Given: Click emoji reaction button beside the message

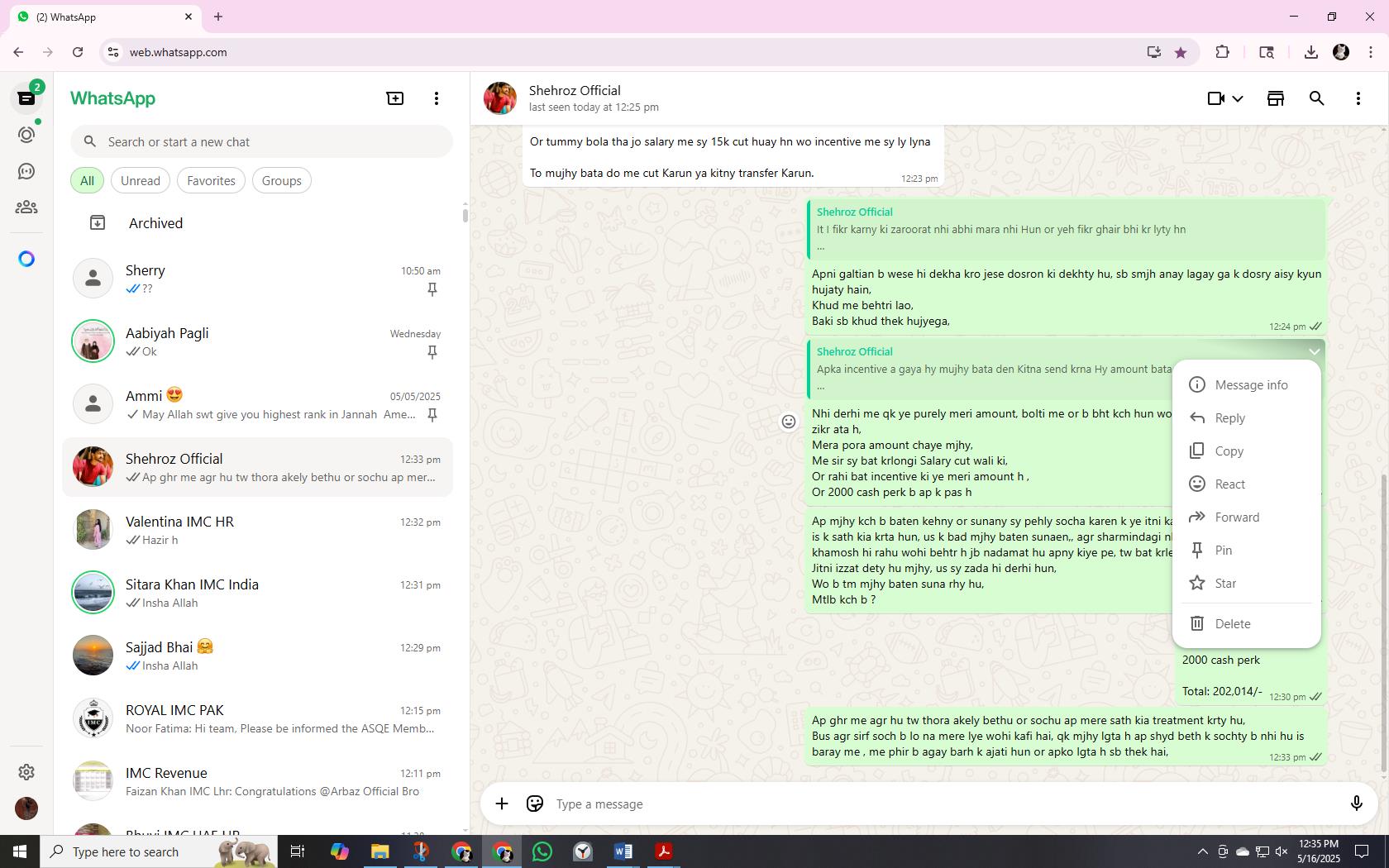Looking at the screenshot, I should click(x=789, y=422).
